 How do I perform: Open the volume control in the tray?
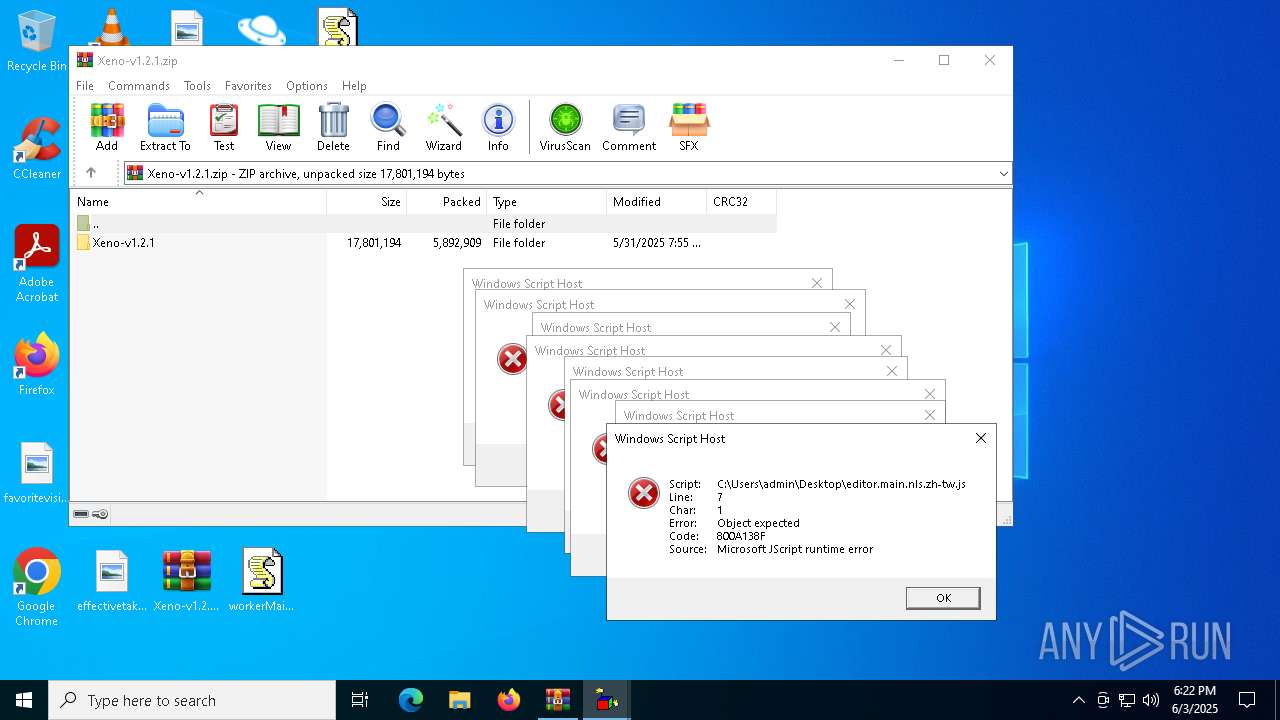[1151, 700]
